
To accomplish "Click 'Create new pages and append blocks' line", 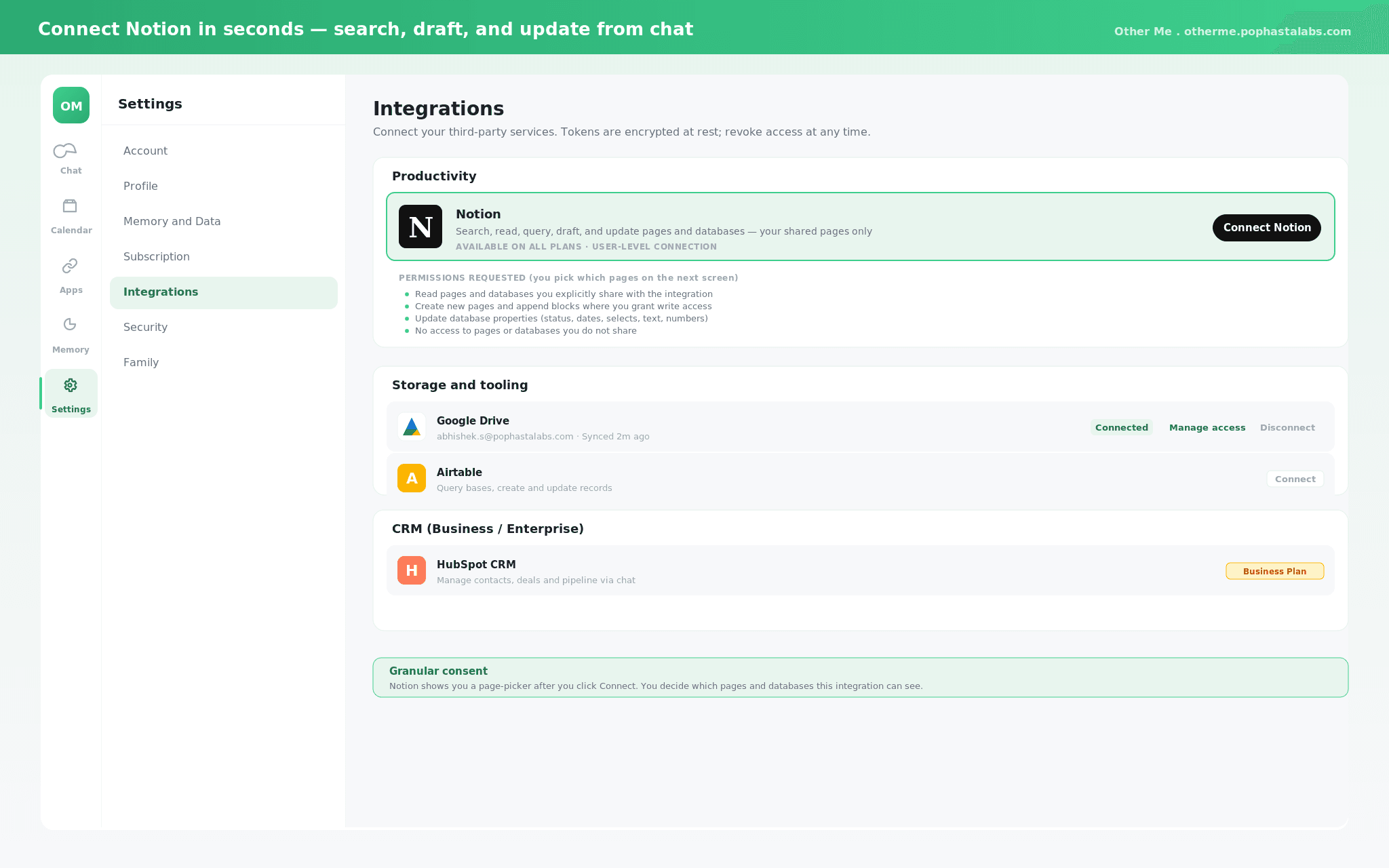I will 564,307.
